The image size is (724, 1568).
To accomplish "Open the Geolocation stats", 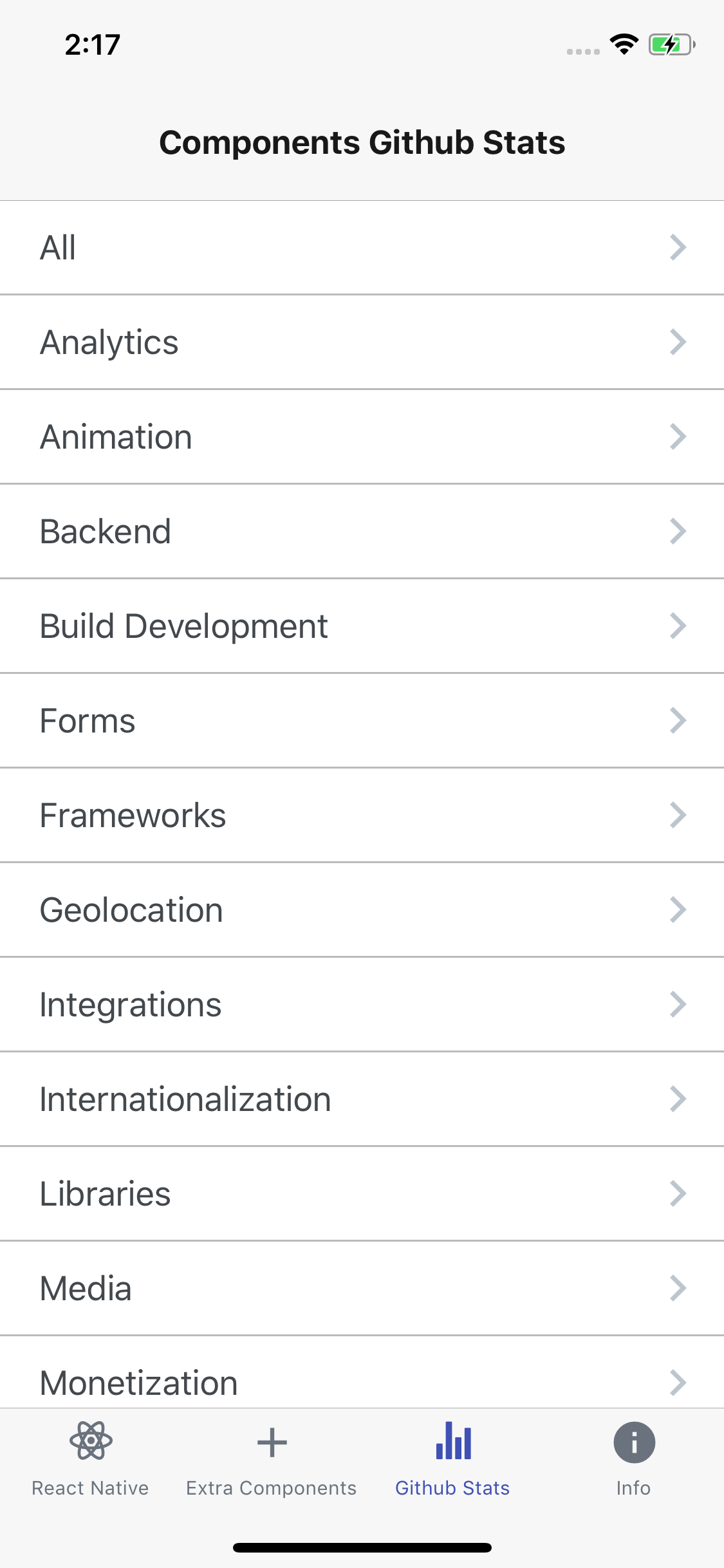I will (x=131, y=910).
